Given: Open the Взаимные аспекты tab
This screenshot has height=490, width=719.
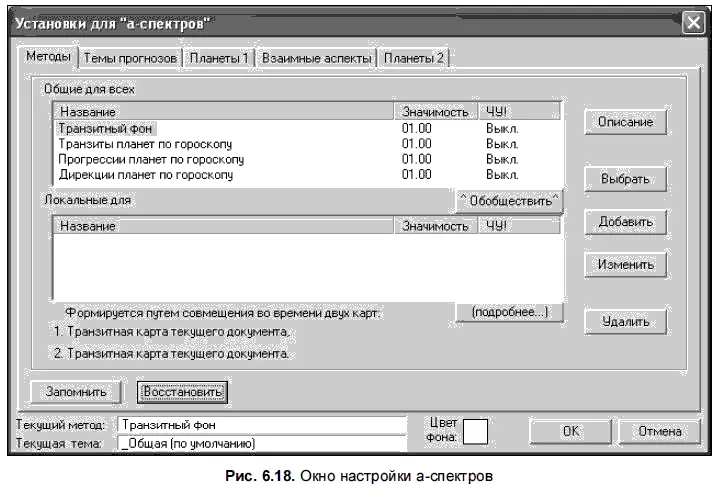Looking at the screenshot, I should pos(316,59).
